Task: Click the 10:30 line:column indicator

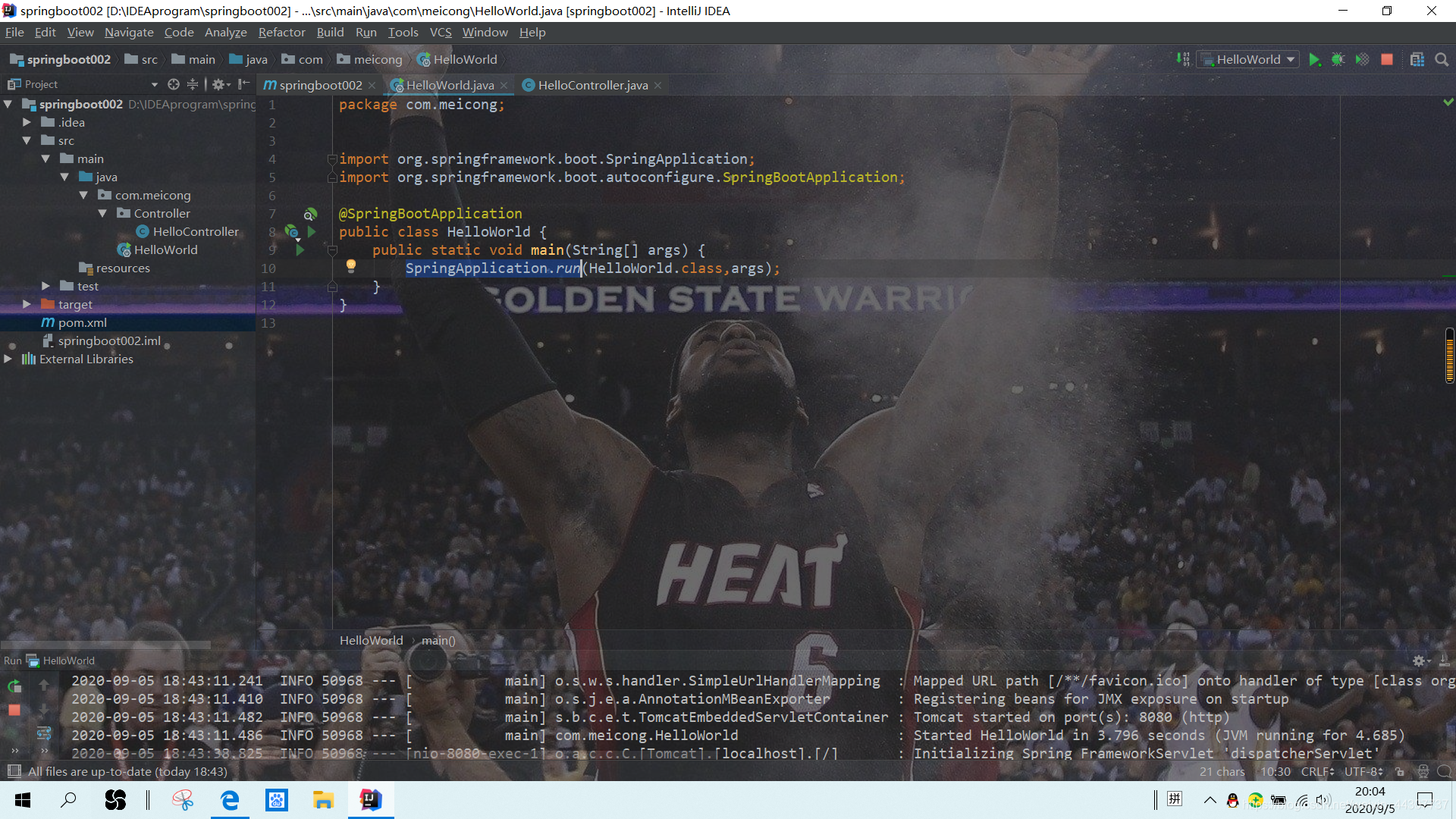Action: (1276, 771)
